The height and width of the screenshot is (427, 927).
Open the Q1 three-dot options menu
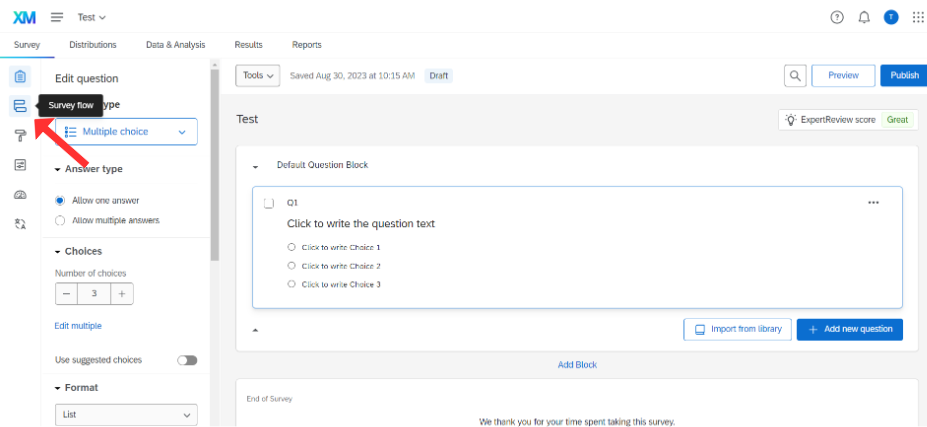873,203
